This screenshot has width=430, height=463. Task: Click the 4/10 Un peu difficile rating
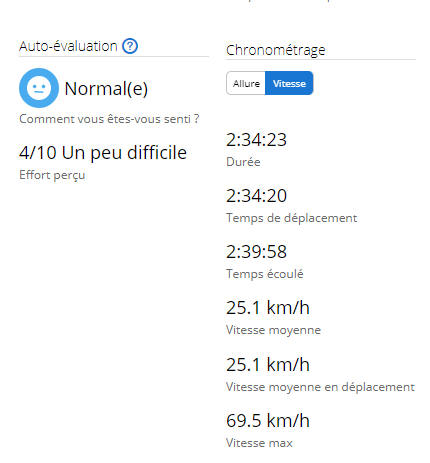click(103, 153)
